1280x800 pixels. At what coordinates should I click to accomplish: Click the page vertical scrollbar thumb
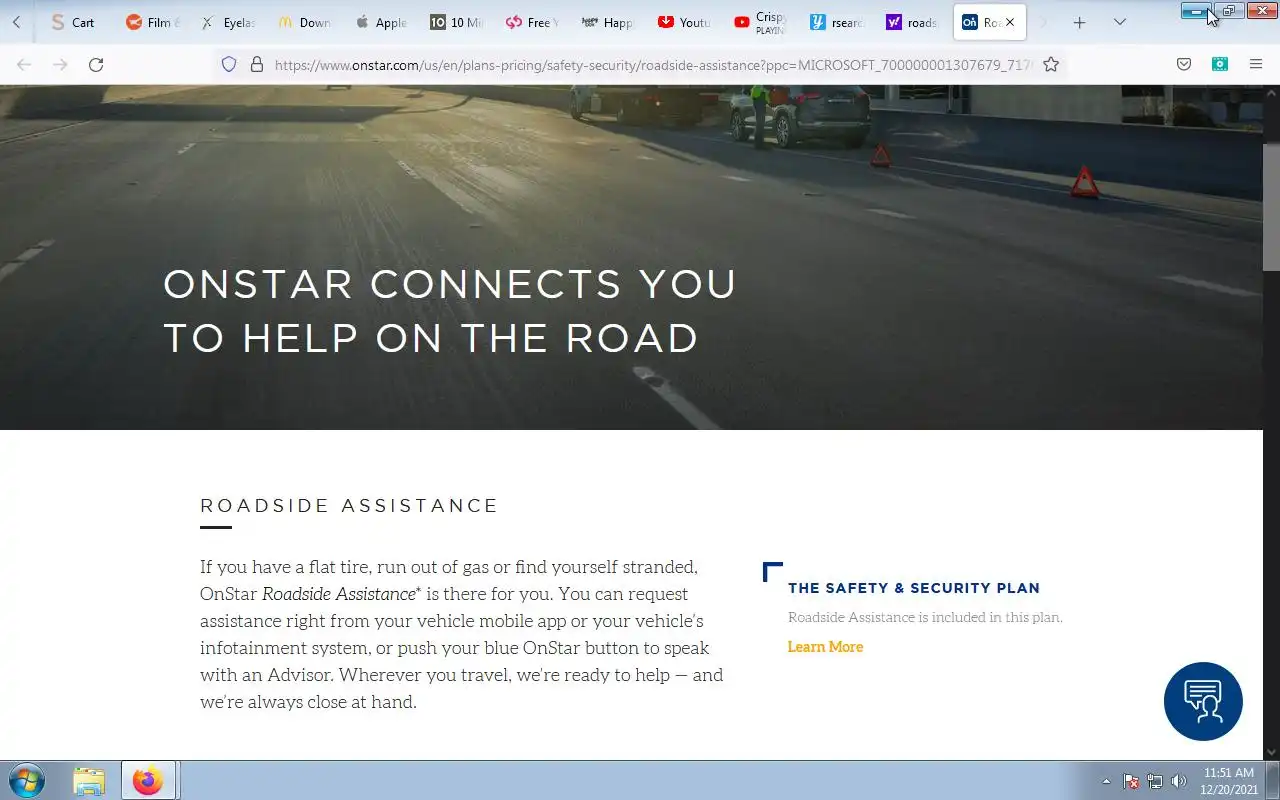click(1271, 207)
